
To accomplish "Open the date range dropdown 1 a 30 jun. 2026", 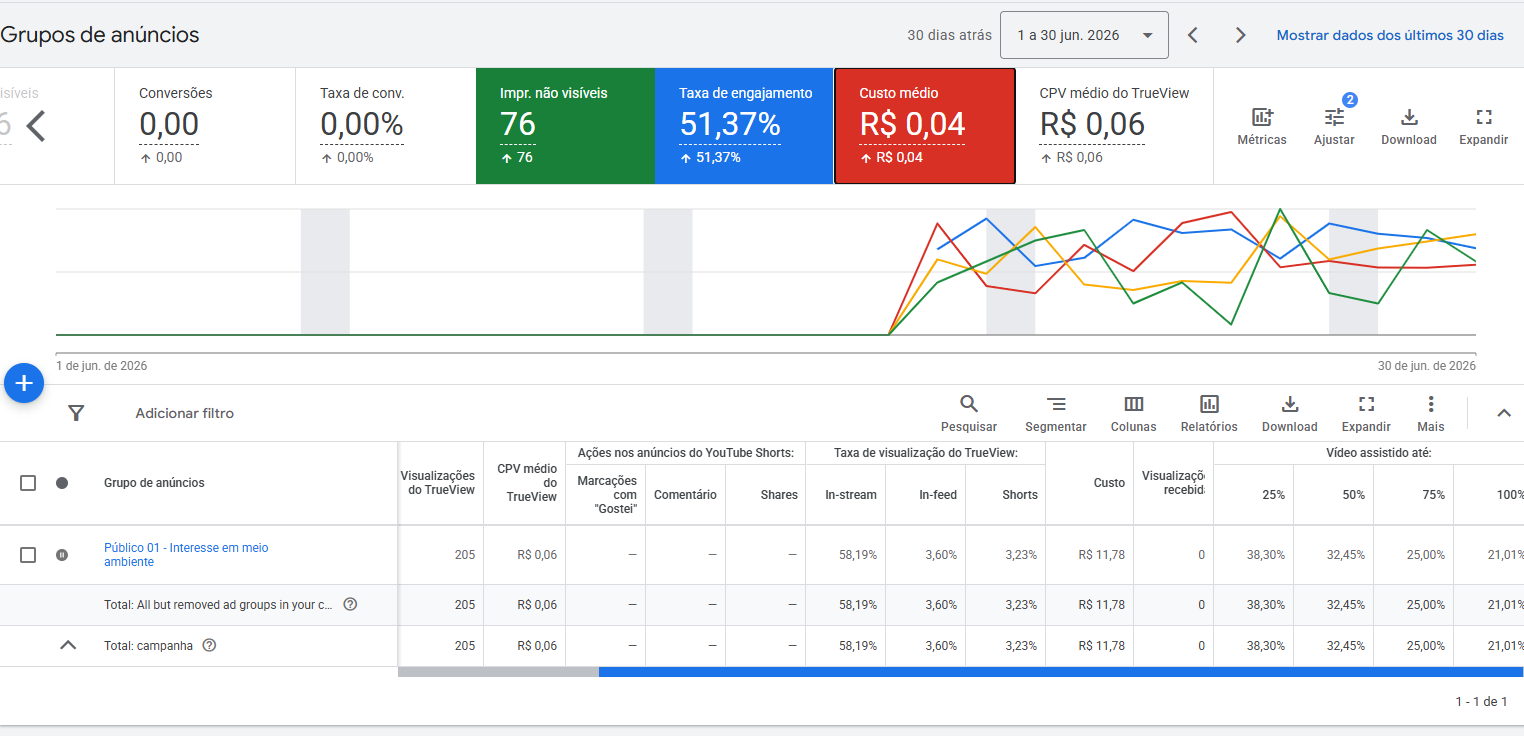I will coord(1084,35).
